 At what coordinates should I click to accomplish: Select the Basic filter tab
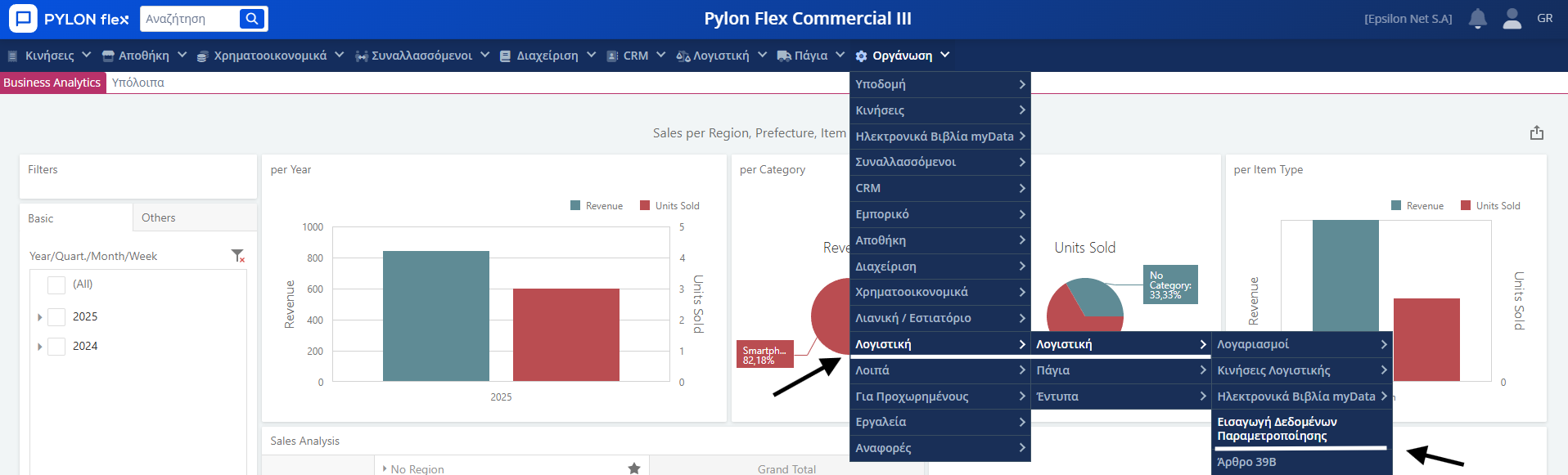point(76,218)
